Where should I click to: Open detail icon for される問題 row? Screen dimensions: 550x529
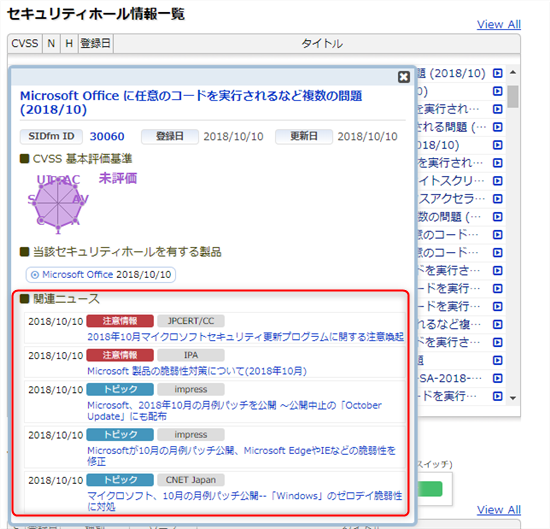497,127
